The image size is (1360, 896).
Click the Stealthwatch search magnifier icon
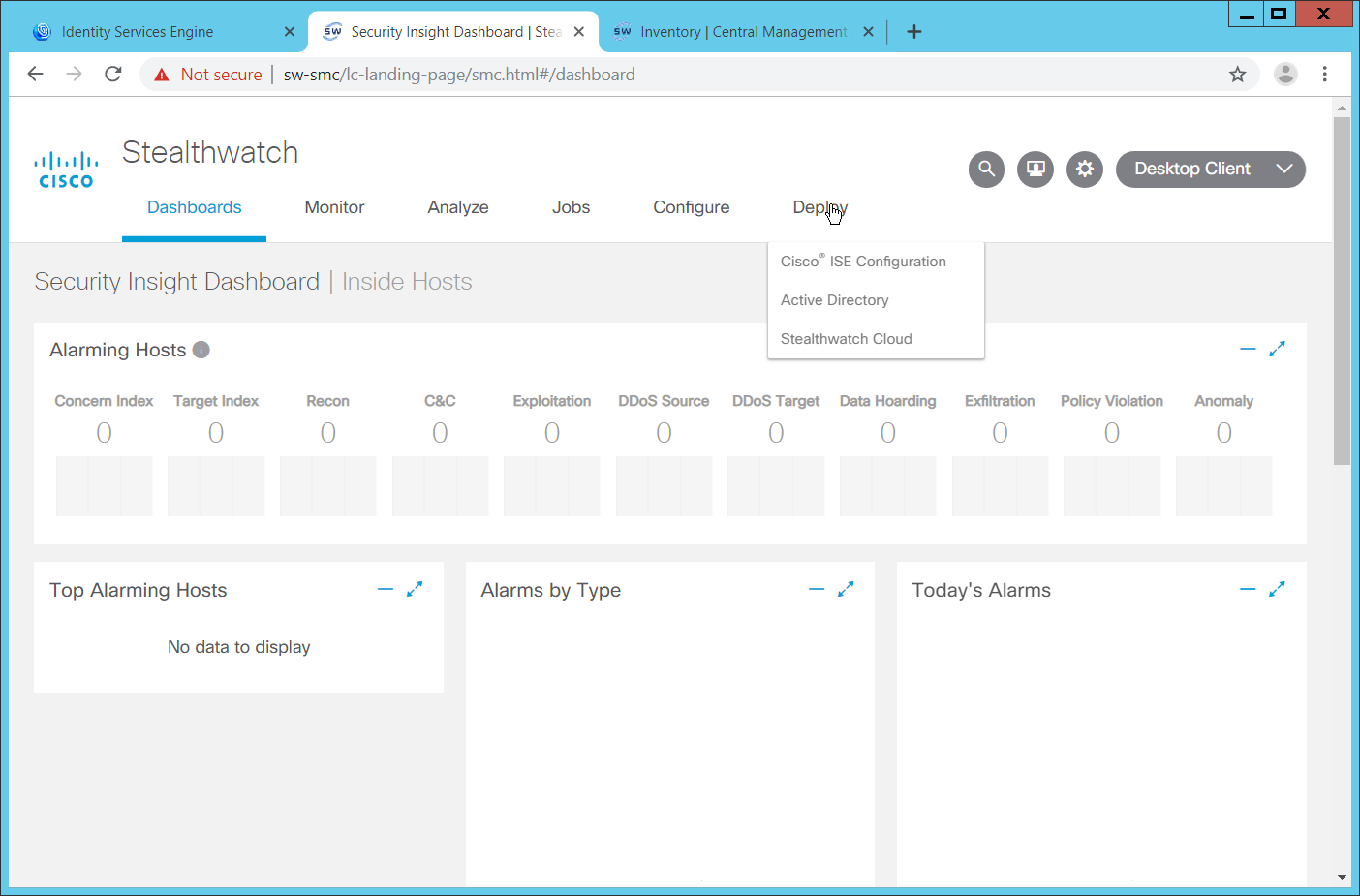(986, 170)
